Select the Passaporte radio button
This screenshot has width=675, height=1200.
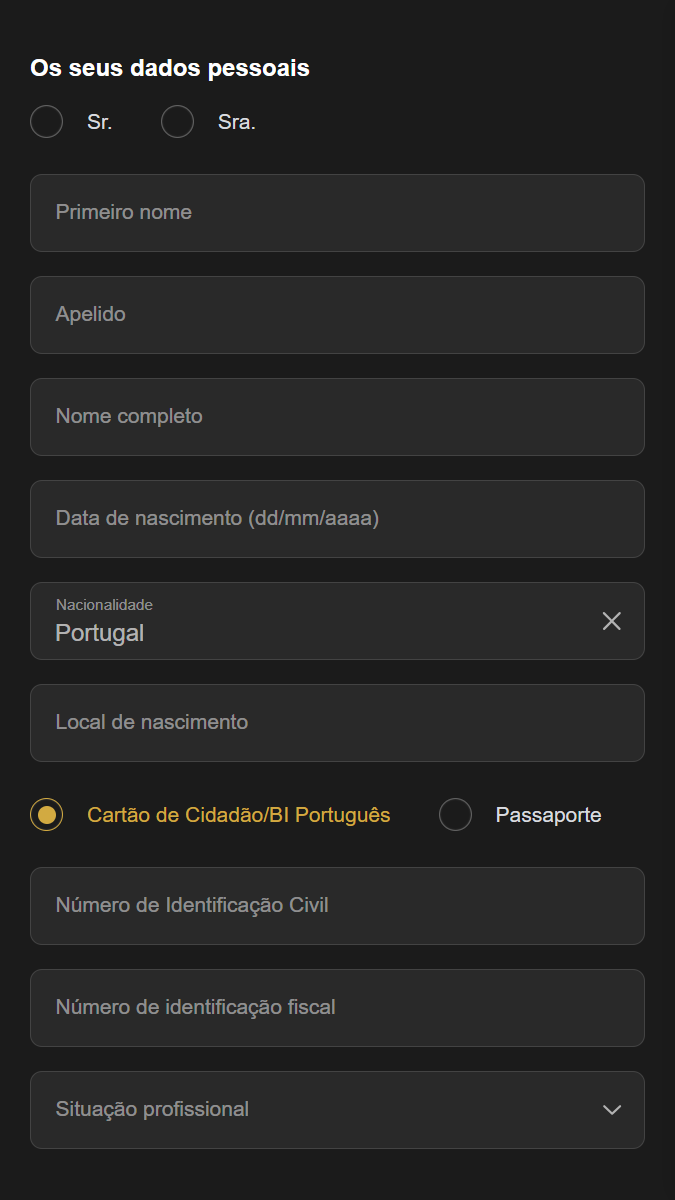coord(455,815)
